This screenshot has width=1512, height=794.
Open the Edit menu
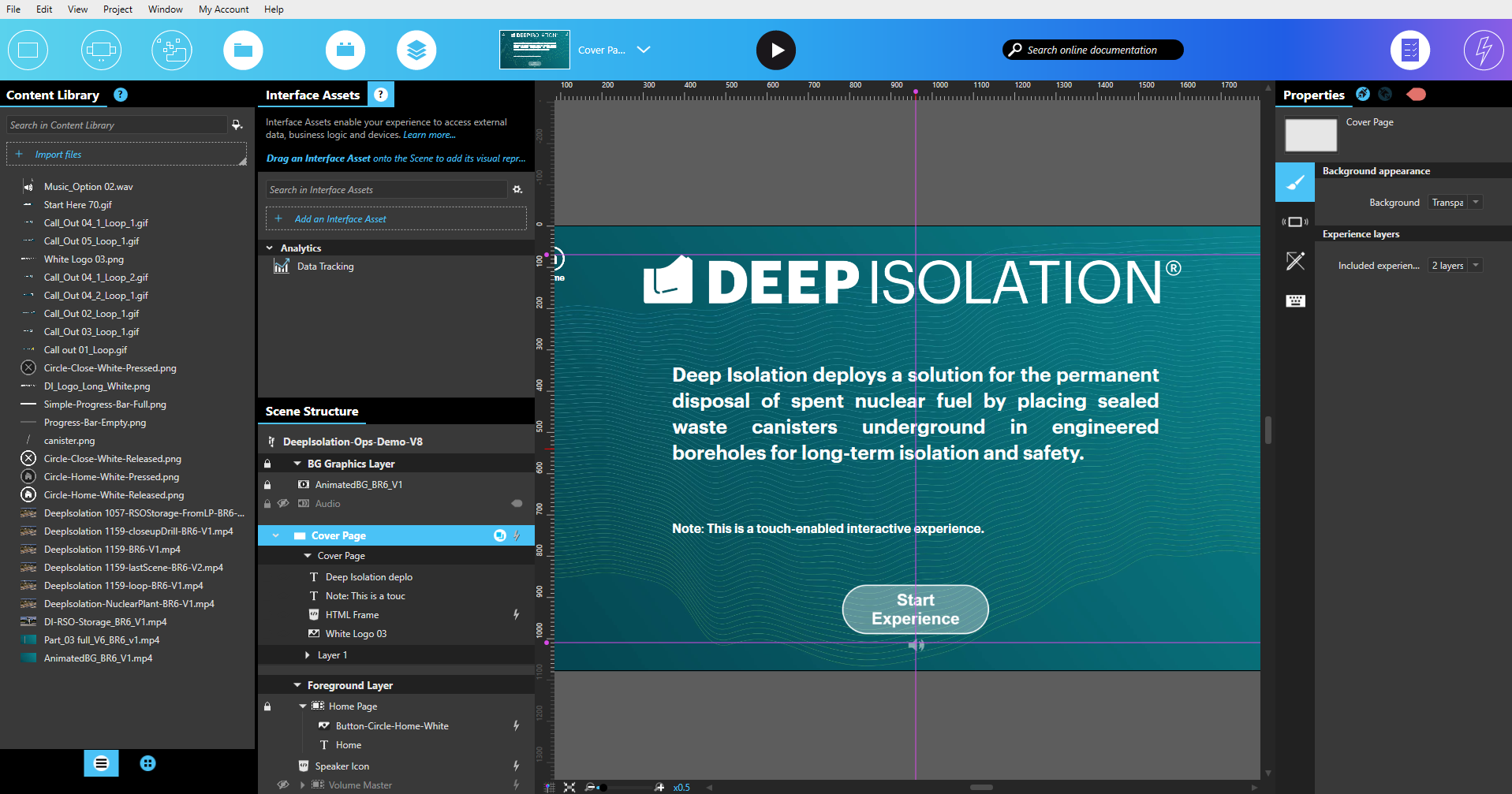[44, 9]
